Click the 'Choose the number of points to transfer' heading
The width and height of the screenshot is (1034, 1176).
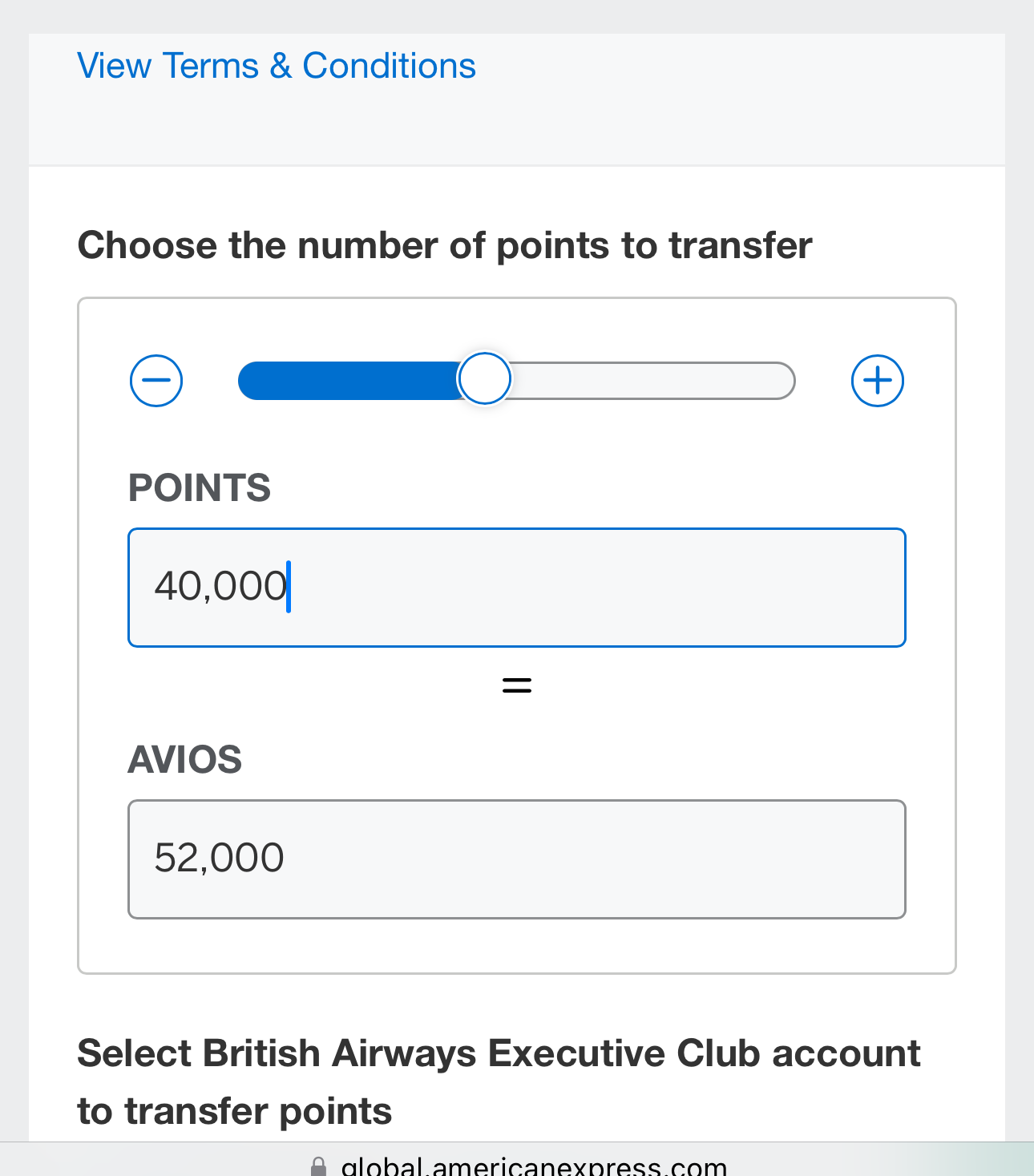pos(445,245)
